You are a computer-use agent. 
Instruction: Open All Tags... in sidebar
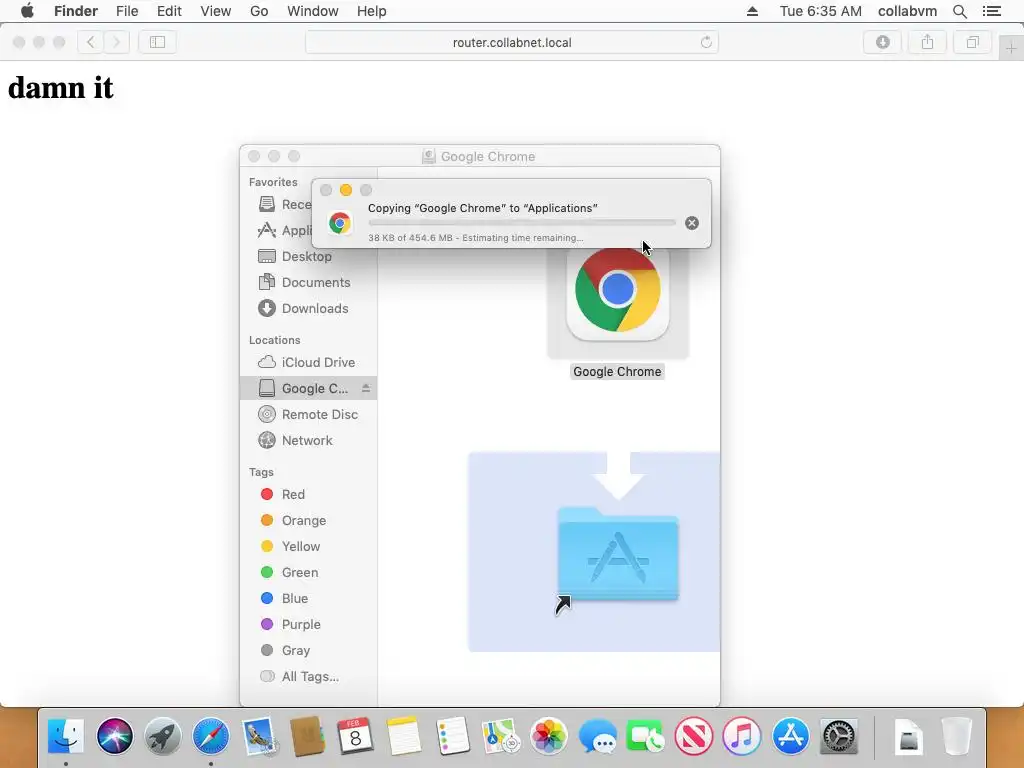[x=308, y=677]
